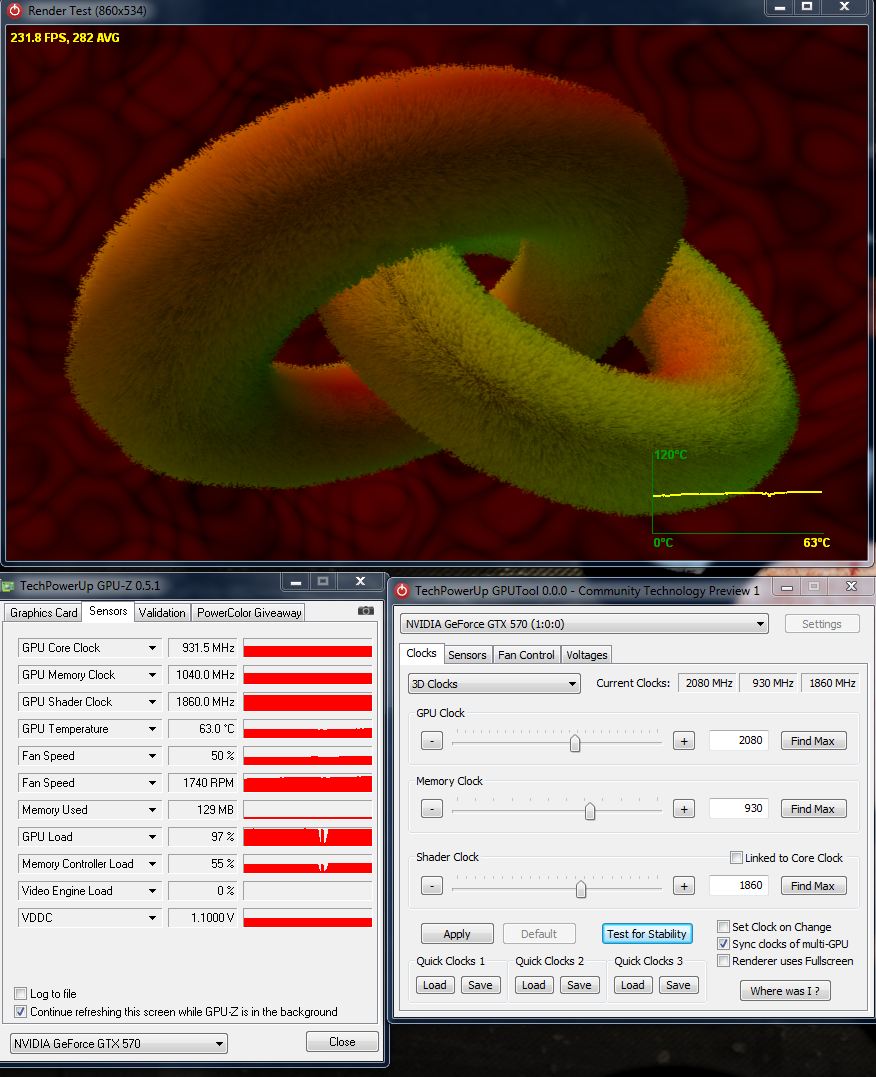Click Shader Clock value field 1860

[739, 885]
